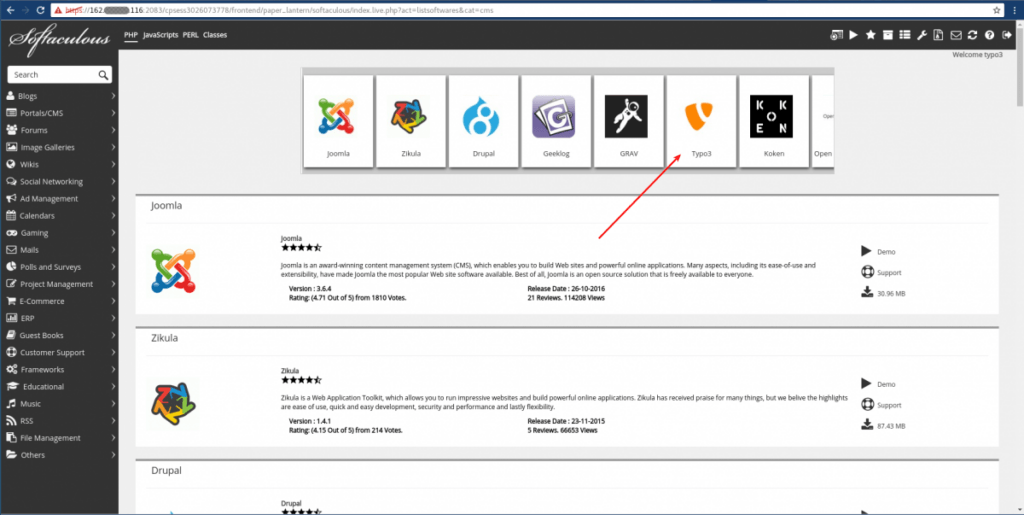Click the Zikula section heading
This screenshot has height=515, width=1024.
coord(164,338)
